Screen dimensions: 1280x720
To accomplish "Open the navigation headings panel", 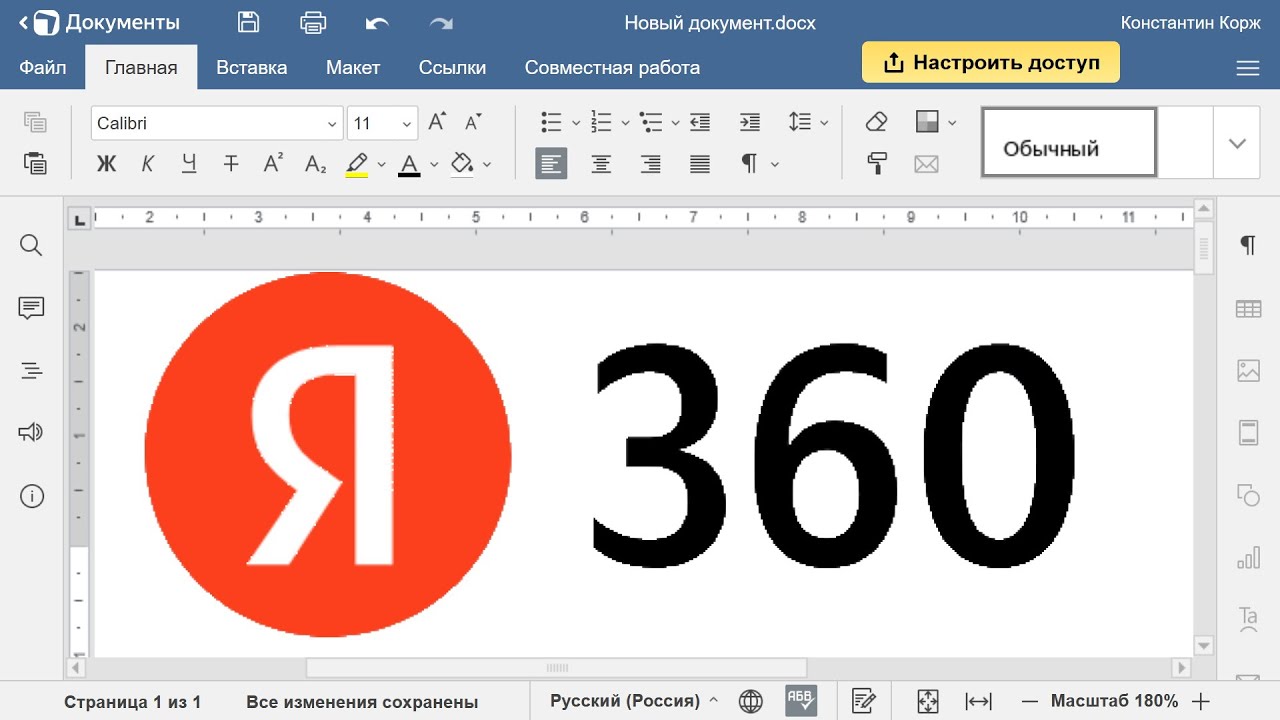I will [x=32, y=371].
